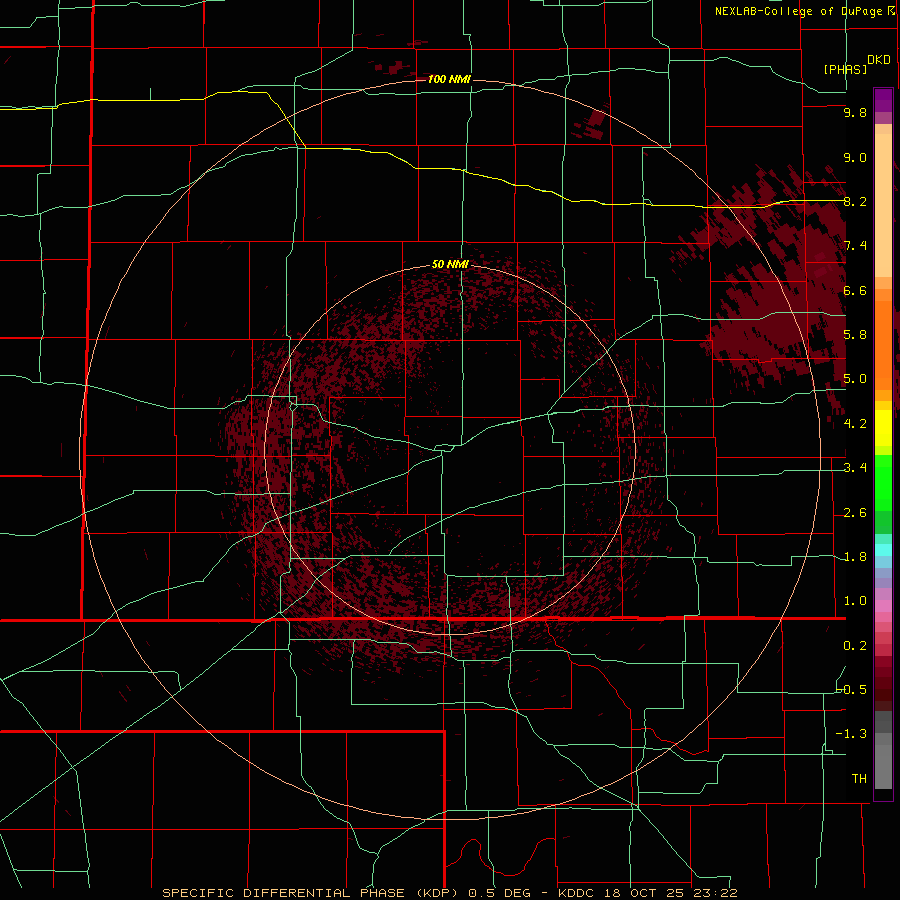Click the 4.2 scale value
The width and height of the screenshot is (900, 900).
[855, 424]
